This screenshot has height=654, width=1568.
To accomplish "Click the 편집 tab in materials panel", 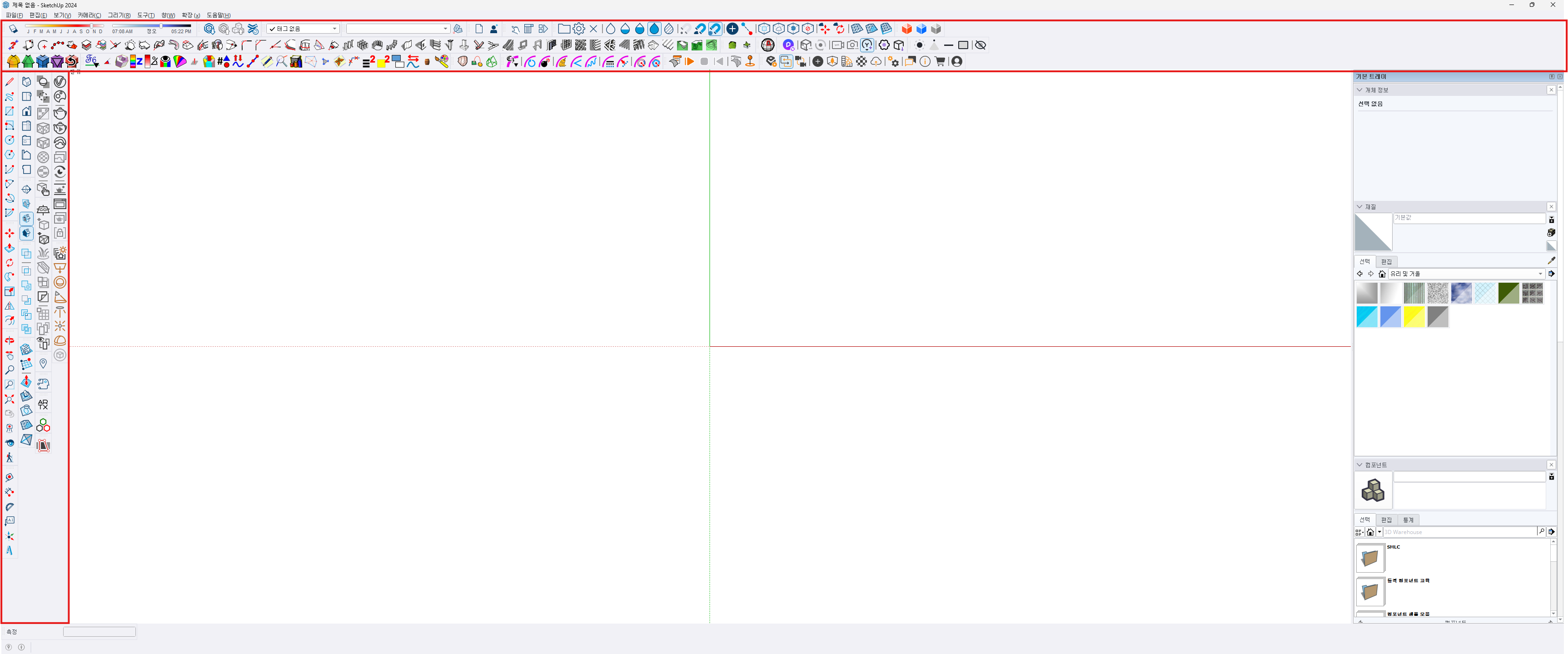I will coord(1387,261).
